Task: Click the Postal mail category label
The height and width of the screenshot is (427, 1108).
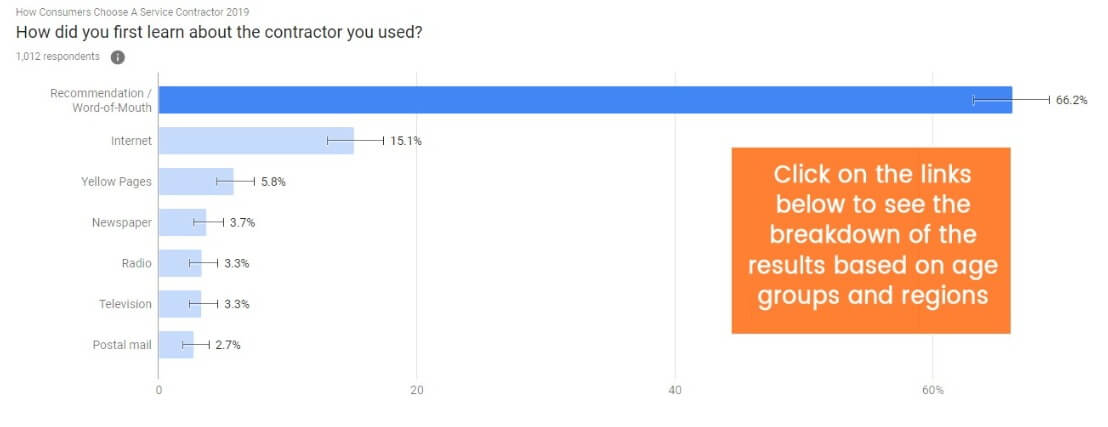Action: tap(122, 345)
